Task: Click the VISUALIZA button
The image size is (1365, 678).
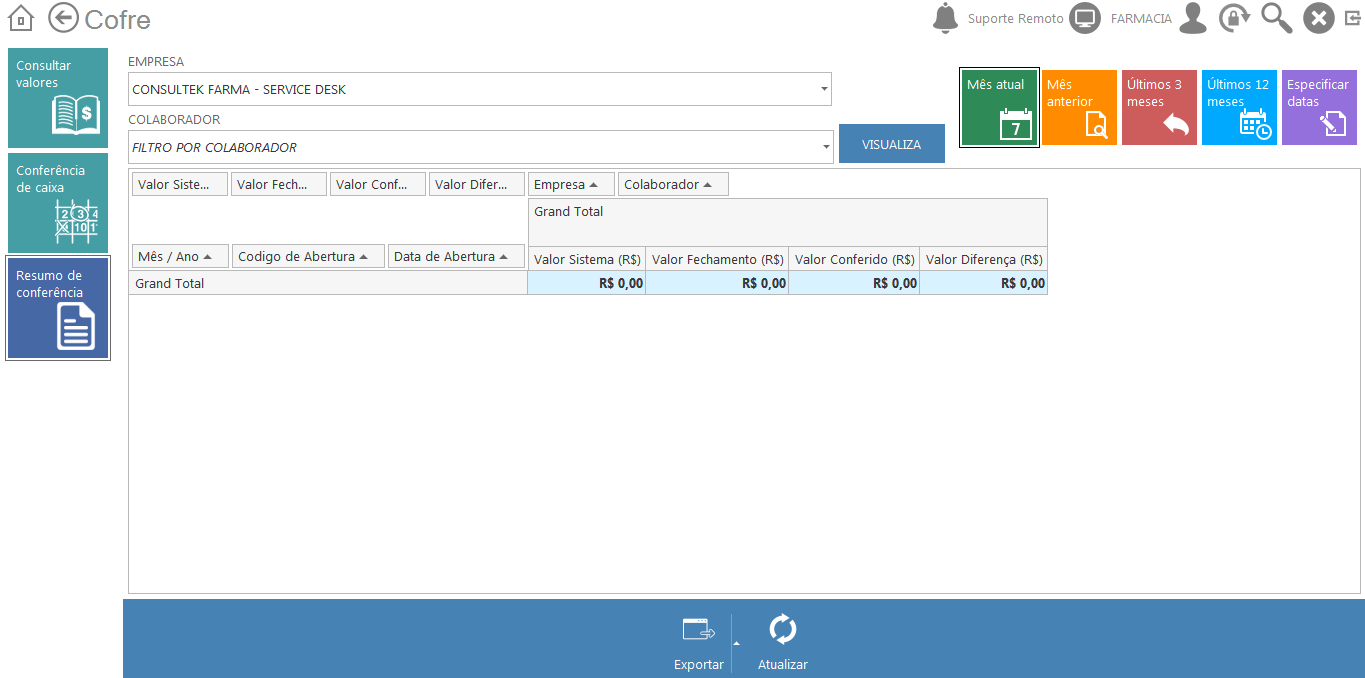Action: [x=892, y=144]
